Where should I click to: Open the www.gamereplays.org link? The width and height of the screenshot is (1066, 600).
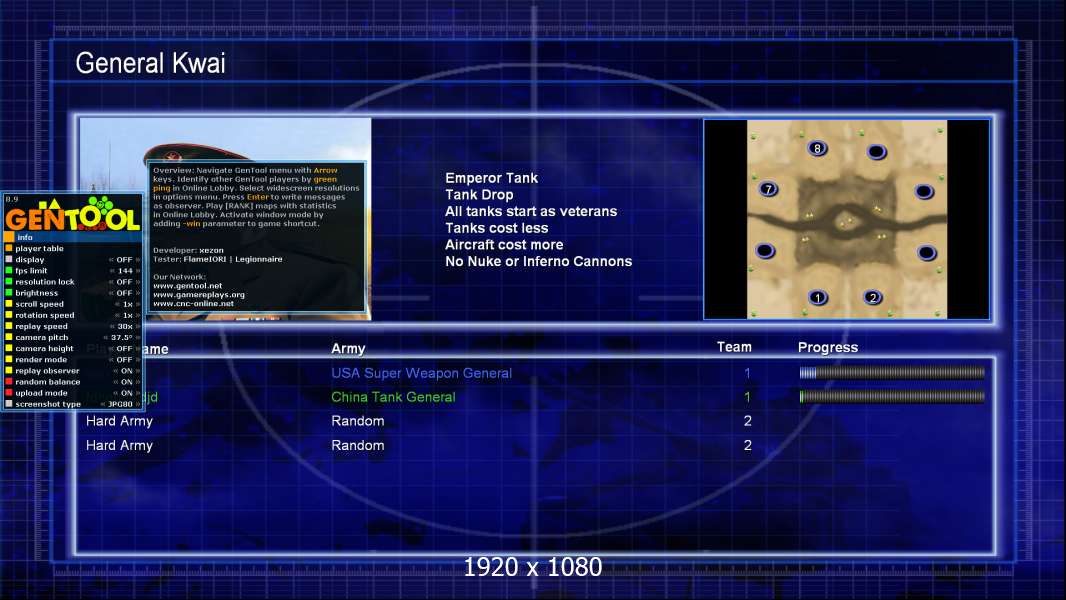pyautogui.click(x=199, y=294)
